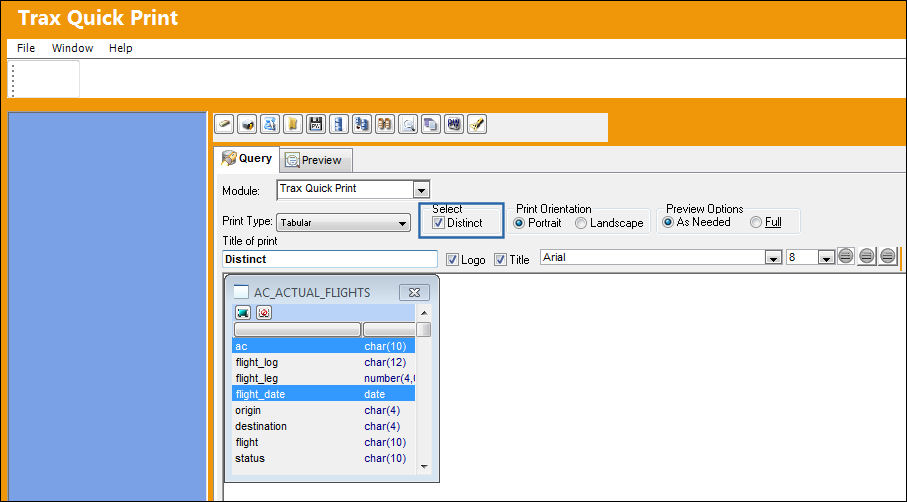Click the field list scrollbar thumb

424,330
